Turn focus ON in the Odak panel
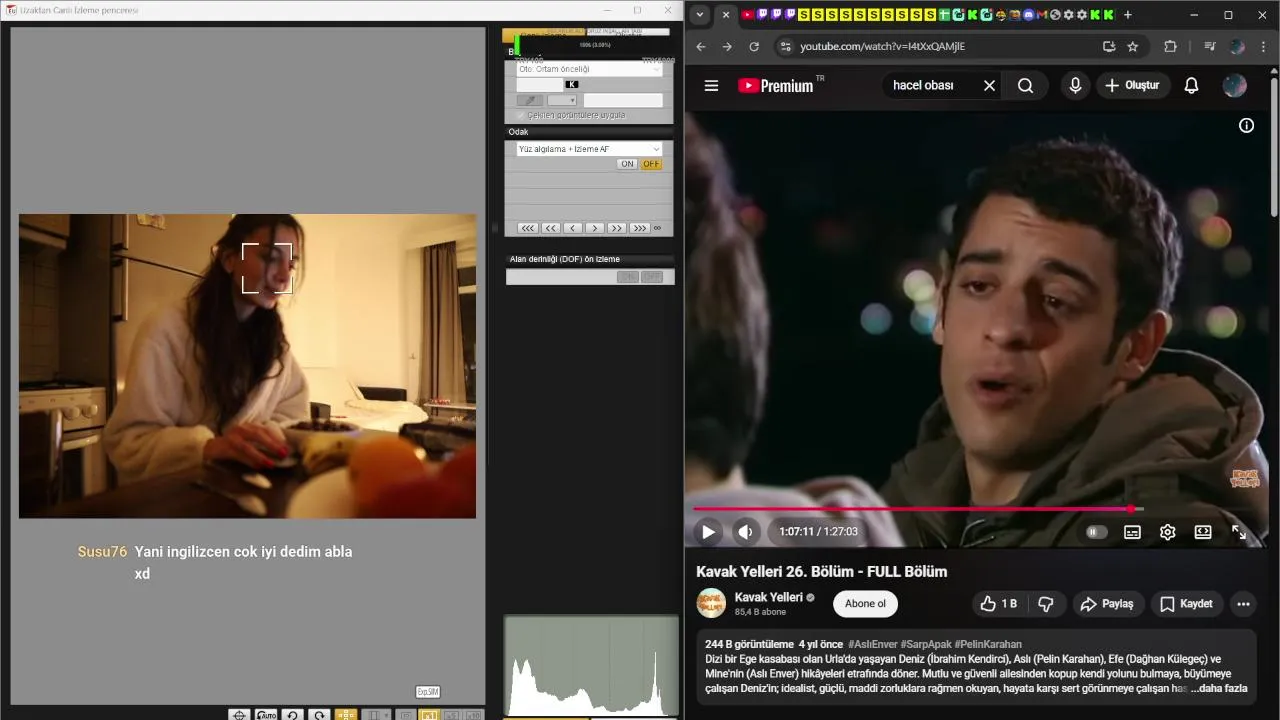This screenshot has height=720, width=1280. 627,164
